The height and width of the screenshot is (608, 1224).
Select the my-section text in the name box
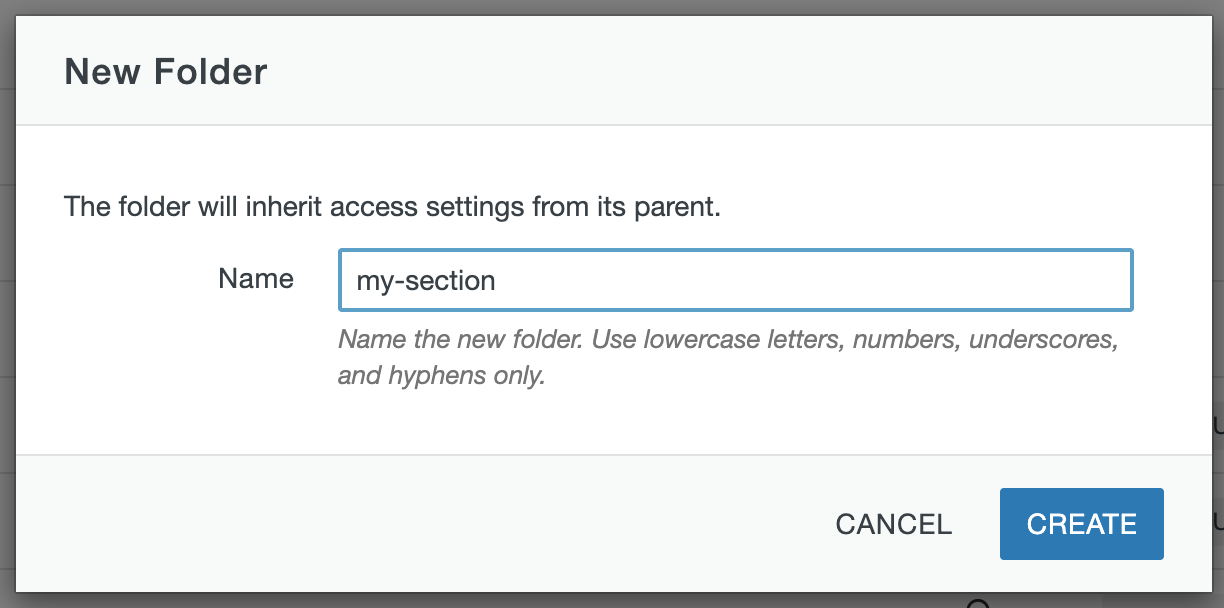[x=425, y=280]
